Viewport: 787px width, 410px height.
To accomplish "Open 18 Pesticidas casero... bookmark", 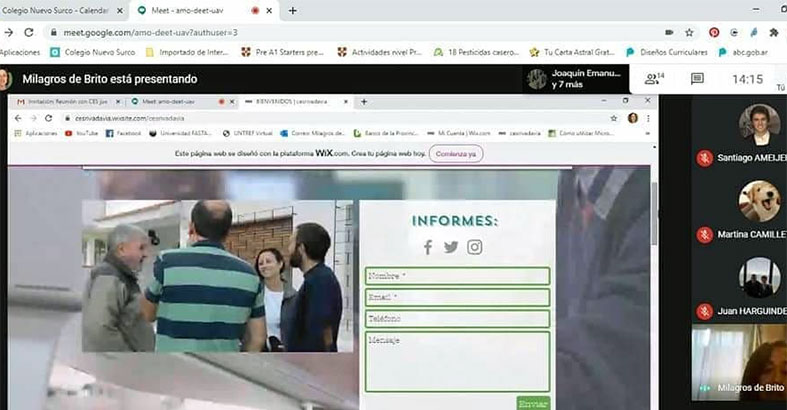I will coord(476,52).
